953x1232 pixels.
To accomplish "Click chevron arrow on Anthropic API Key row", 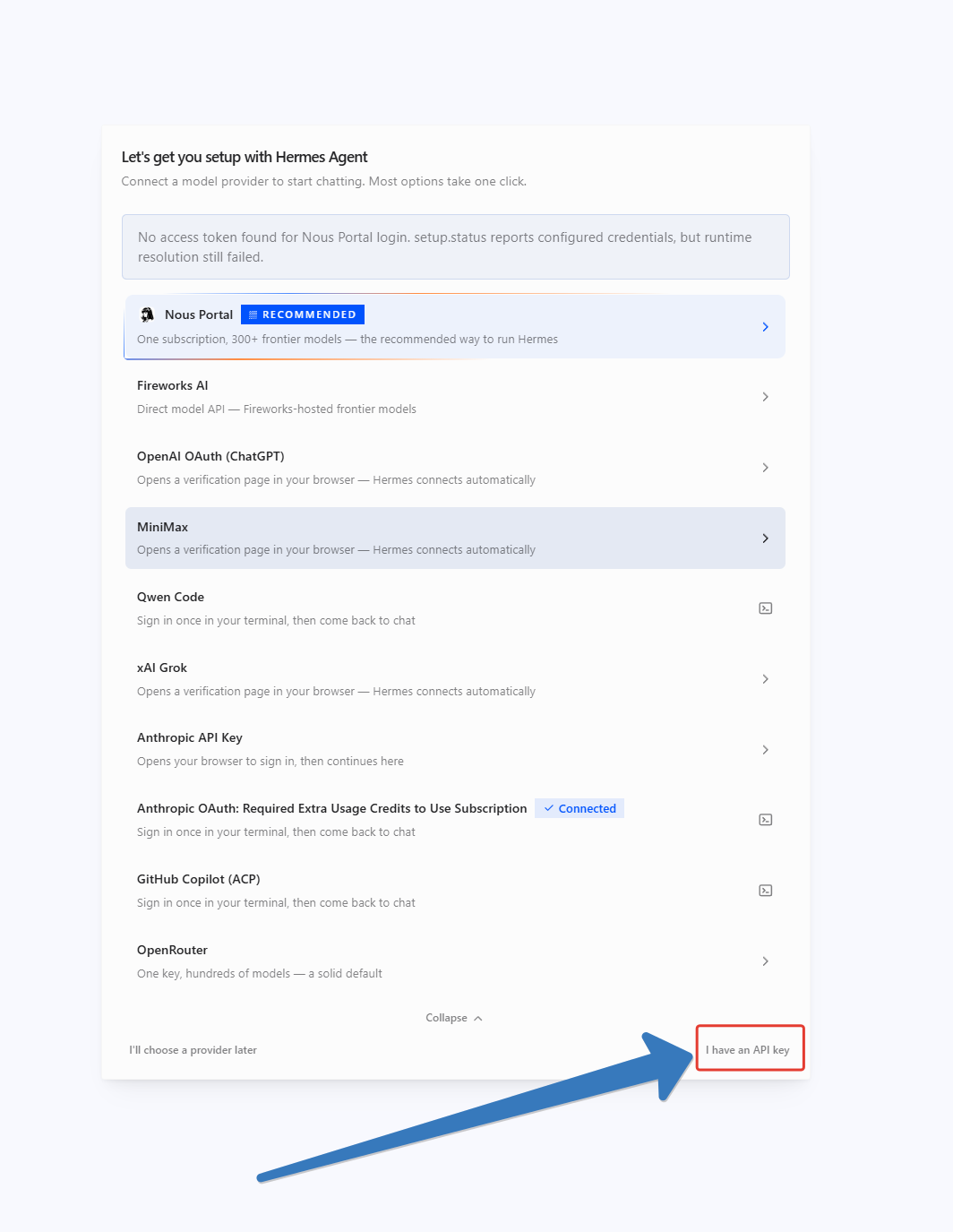I will (765, 750).
